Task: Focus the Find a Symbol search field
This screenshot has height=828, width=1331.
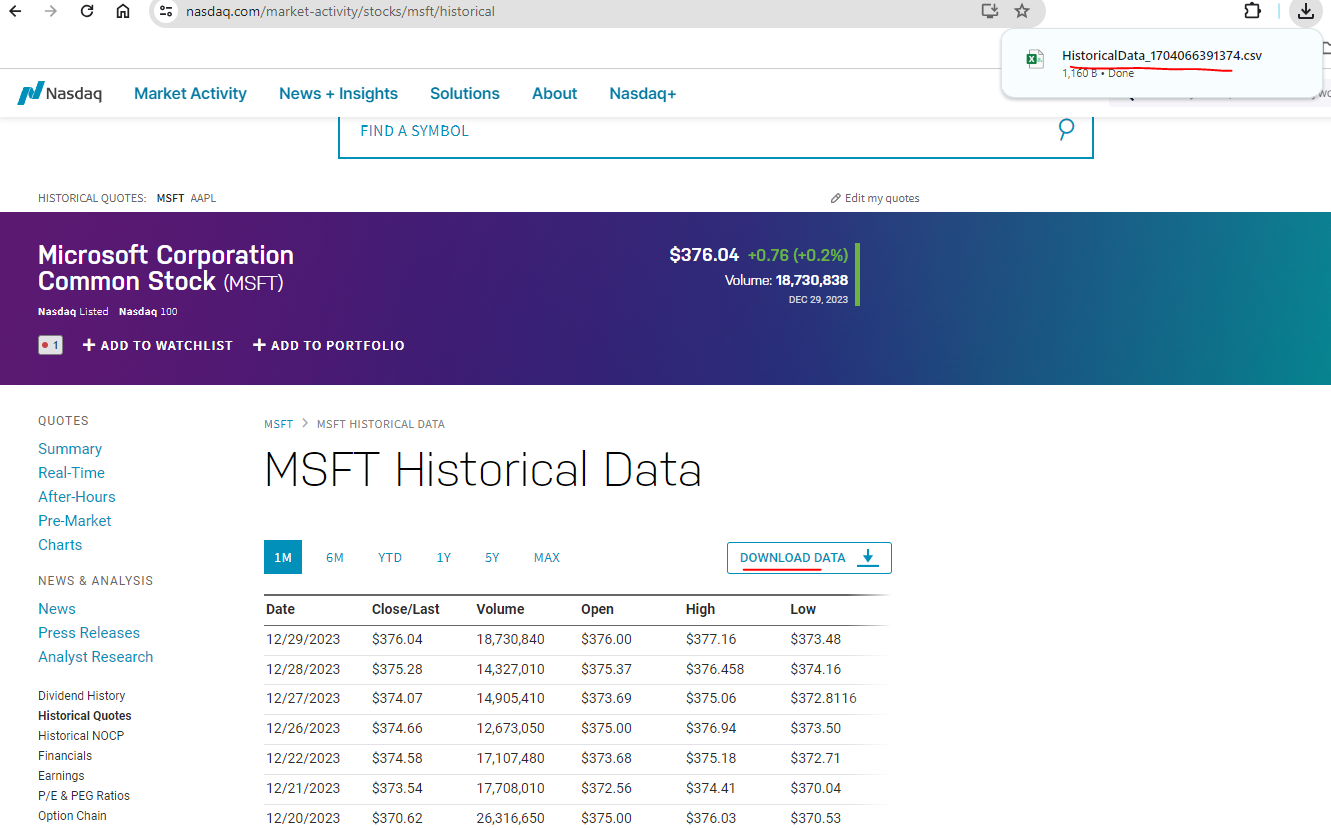Action: pyautogui.click(x=716, y=130)
